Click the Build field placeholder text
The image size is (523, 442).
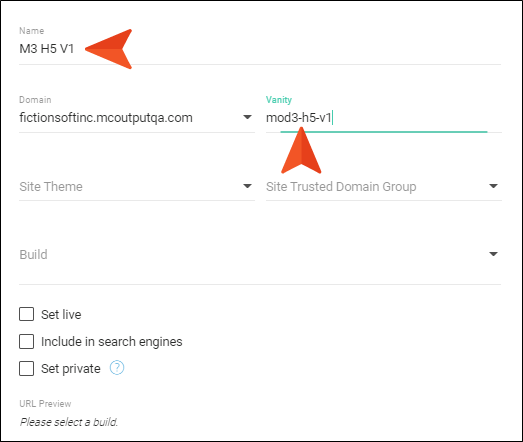(x=33, y=255)
